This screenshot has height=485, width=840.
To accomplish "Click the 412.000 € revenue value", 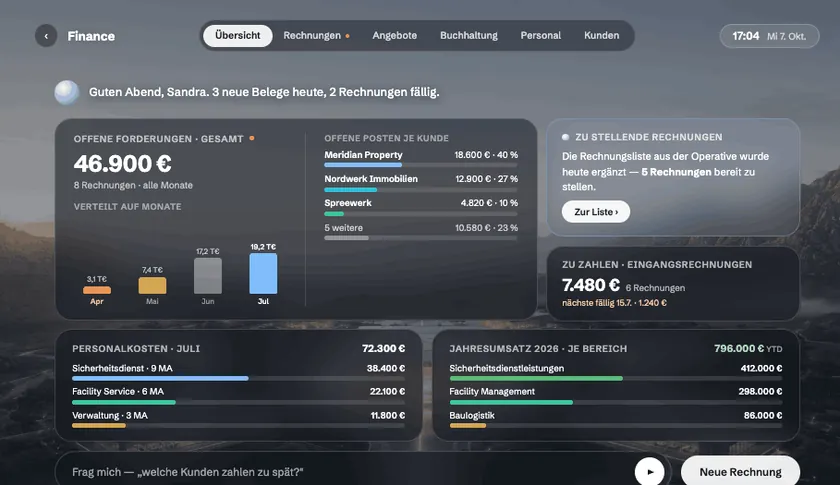I will pos(761,368).
